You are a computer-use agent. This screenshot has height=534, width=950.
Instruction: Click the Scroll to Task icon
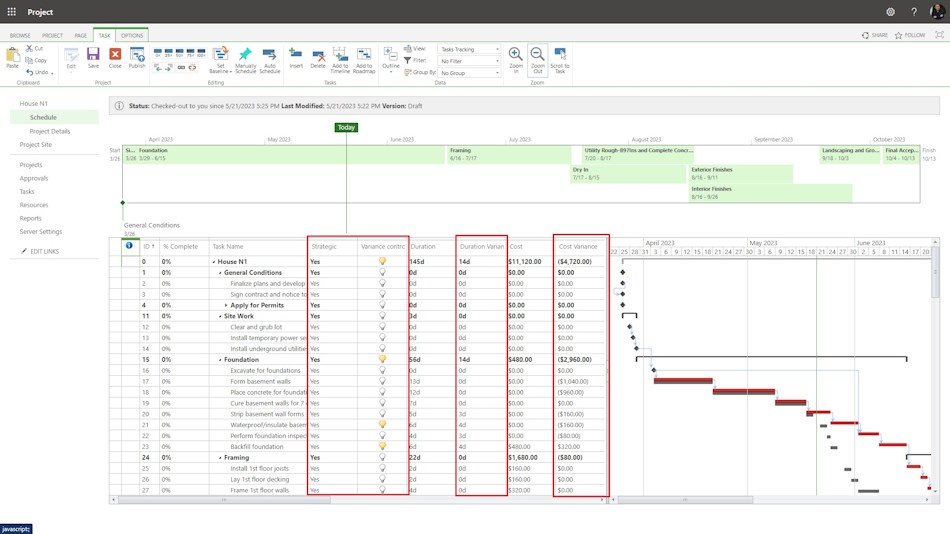coord(560,54)
